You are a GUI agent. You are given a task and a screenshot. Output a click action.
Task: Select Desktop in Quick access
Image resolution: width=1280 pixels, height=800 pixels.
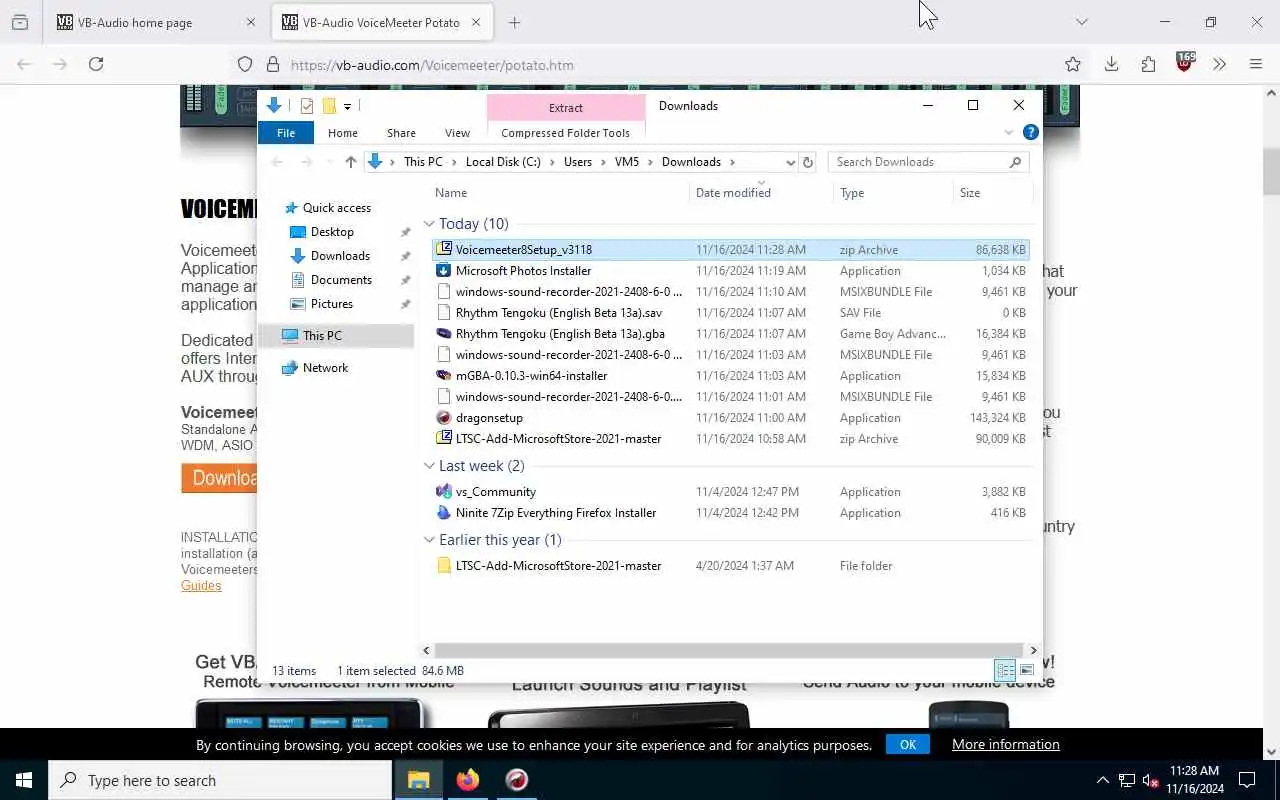pos(332,232)
